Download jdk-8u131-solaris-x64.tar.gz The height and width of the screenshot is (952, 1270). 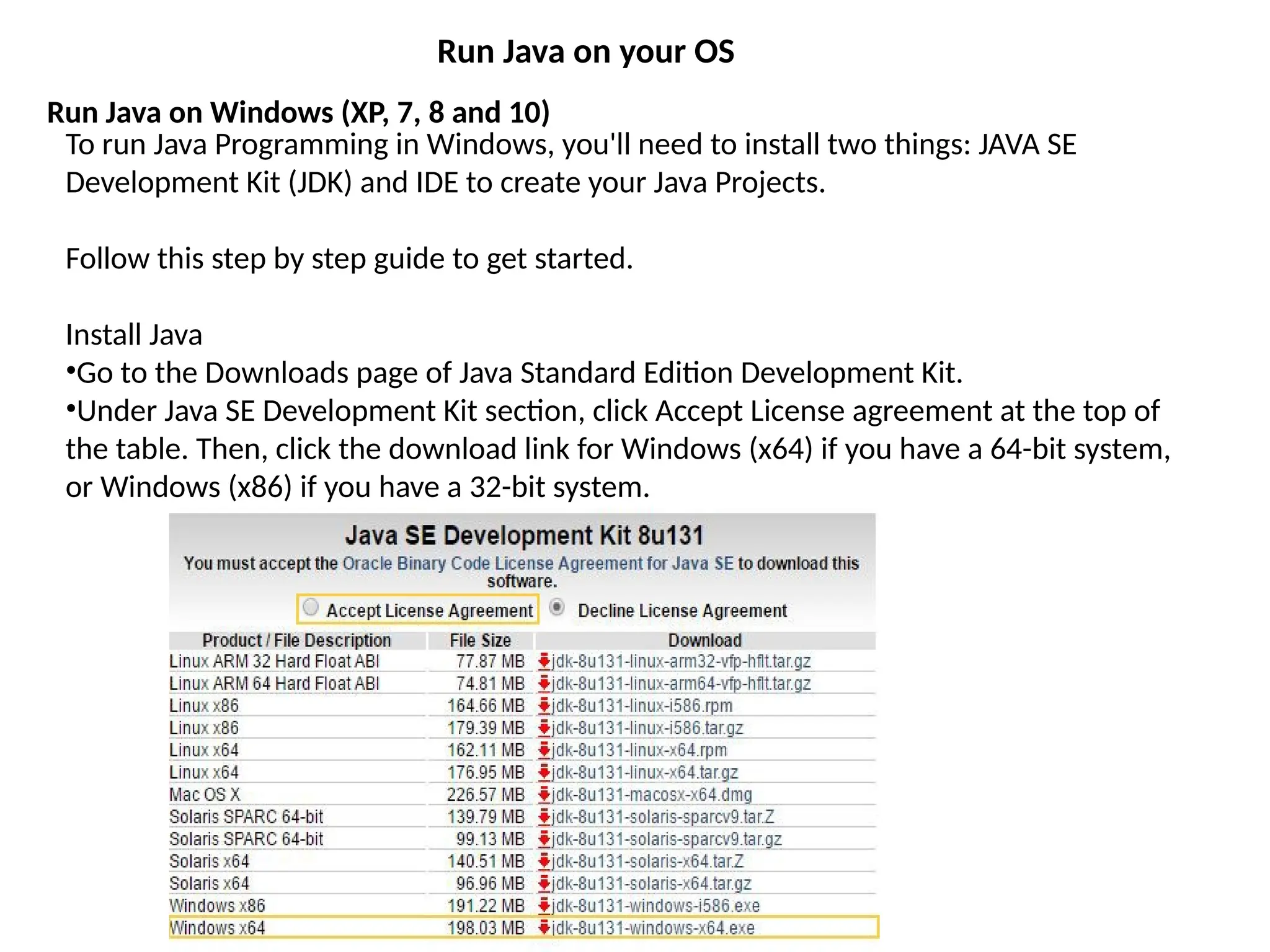(652, 883)
